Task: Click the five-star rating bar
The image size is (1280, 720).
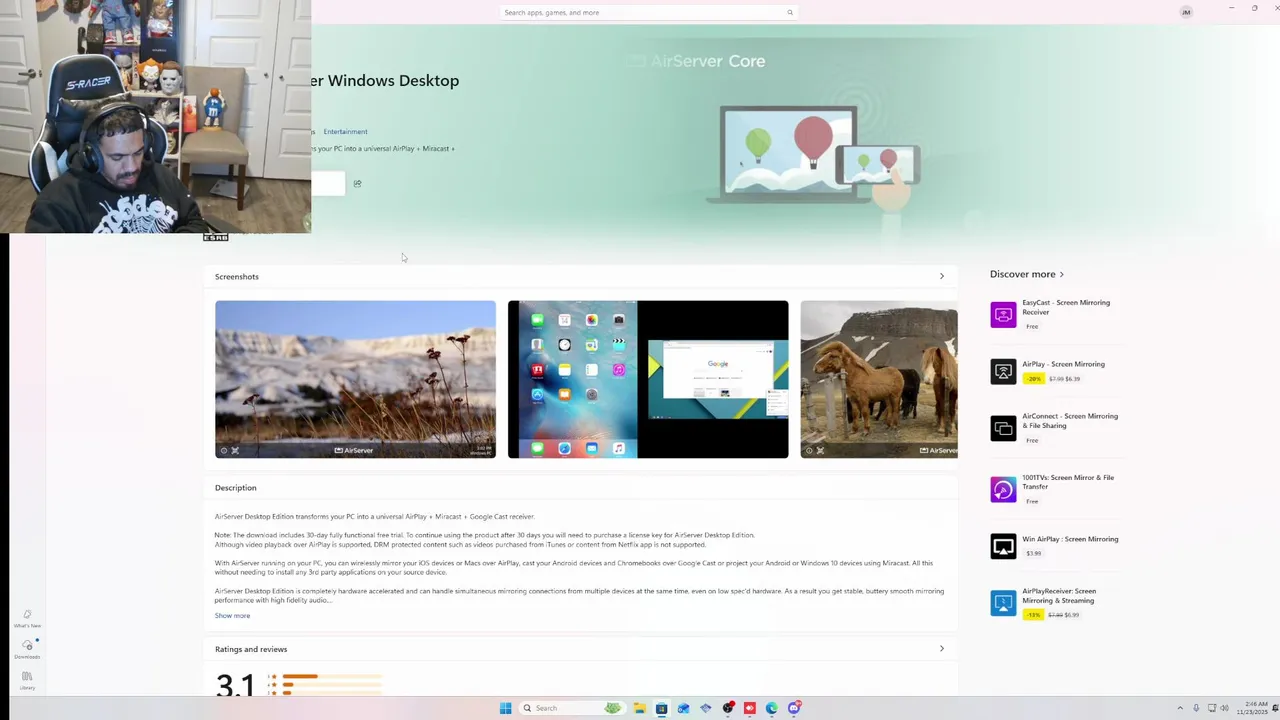Action: coord(332,677)
